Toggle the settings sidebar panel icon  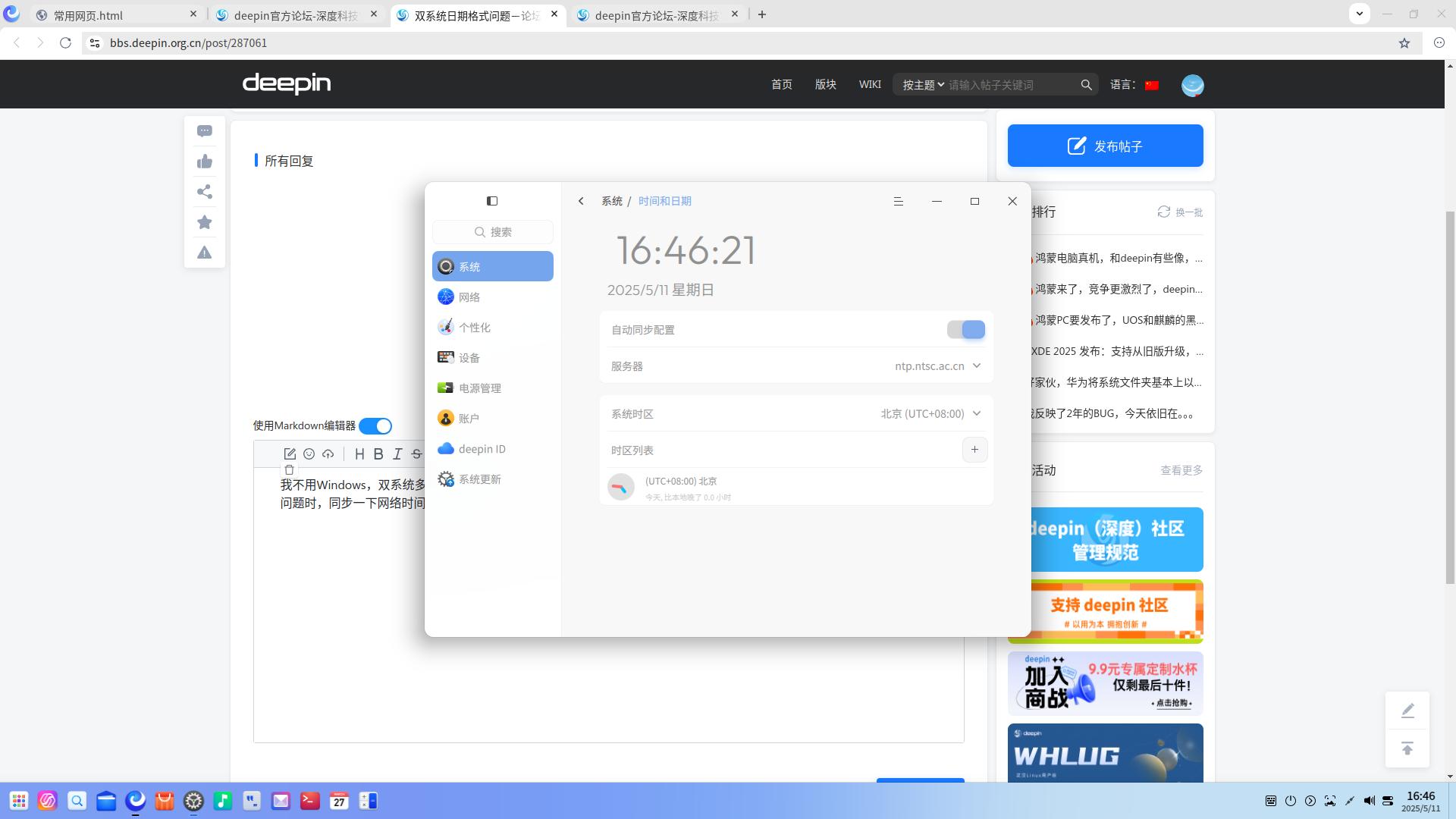coord(492,201)
